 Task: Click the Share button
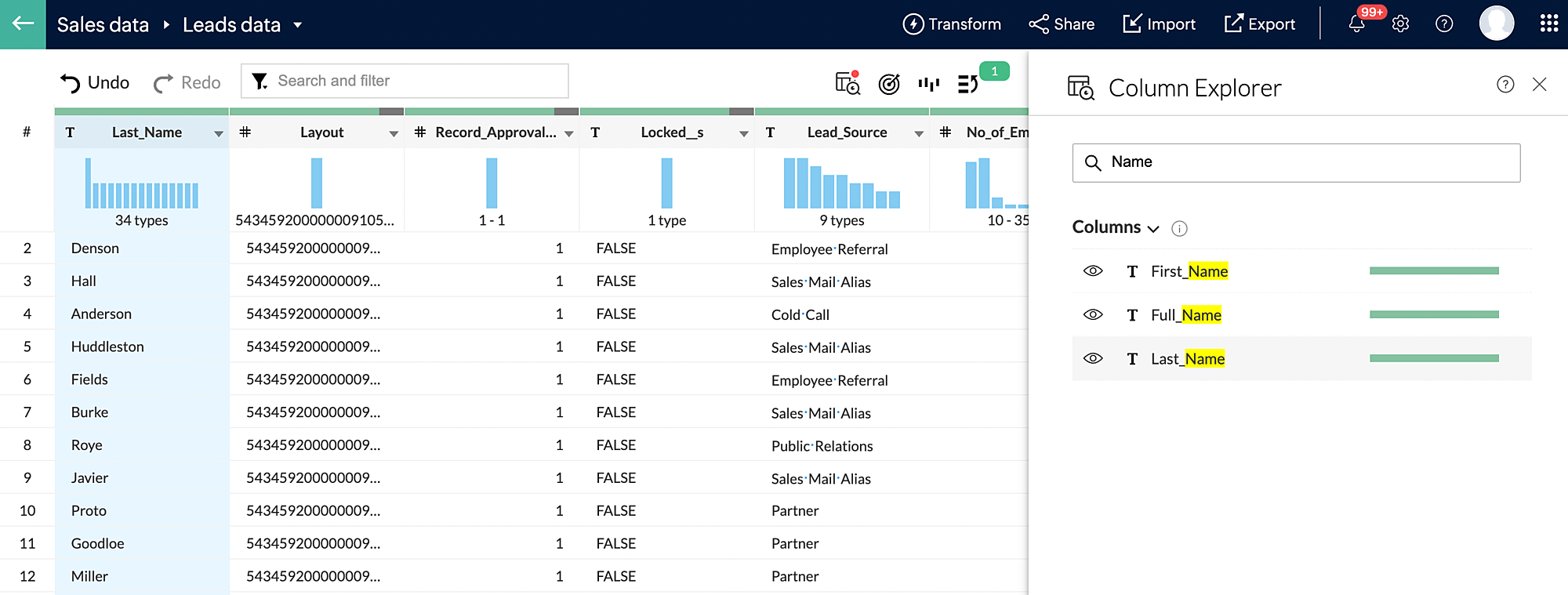point(1062,24)
